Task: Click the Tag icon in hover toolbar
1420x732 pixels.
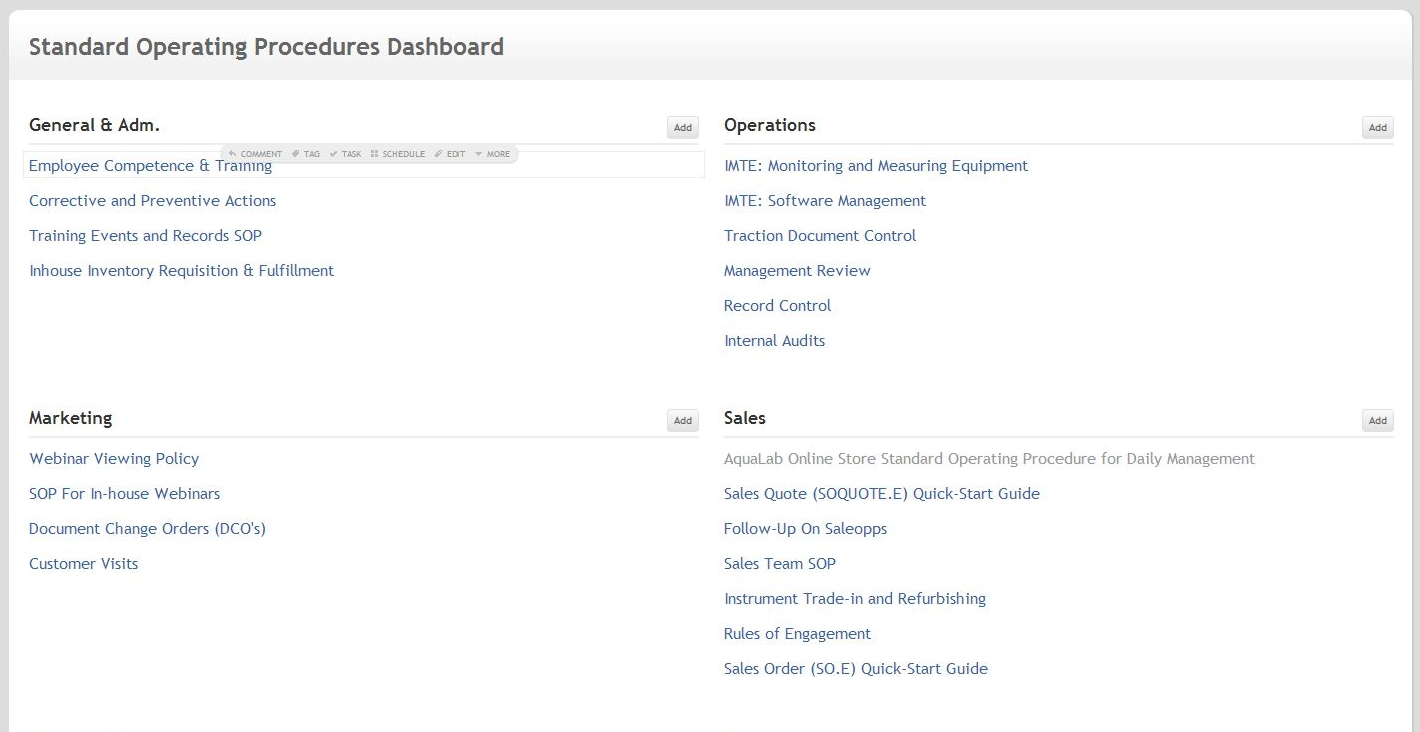Action: pos(306,154)
